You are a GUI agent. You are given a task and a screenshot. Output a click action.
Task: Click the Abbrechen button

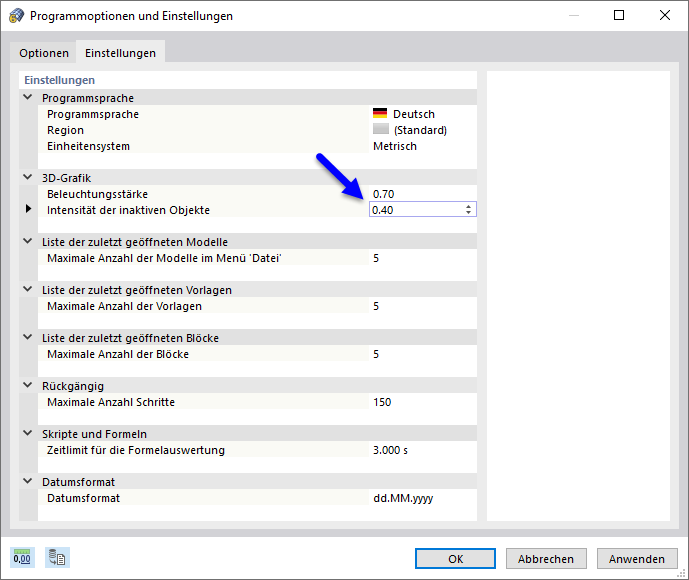[546, 559]
